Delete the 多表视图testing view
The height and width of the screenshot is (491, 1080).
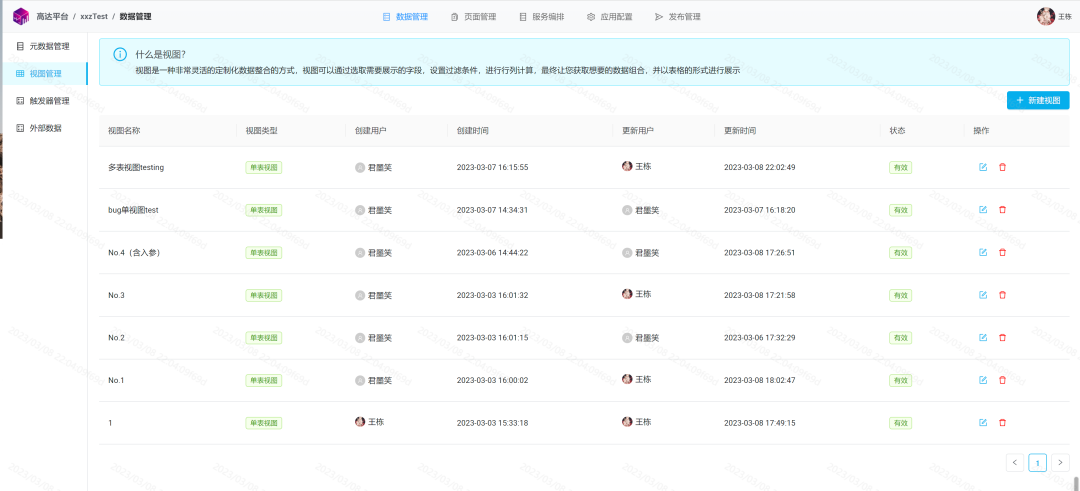(x=1002, y=167)
